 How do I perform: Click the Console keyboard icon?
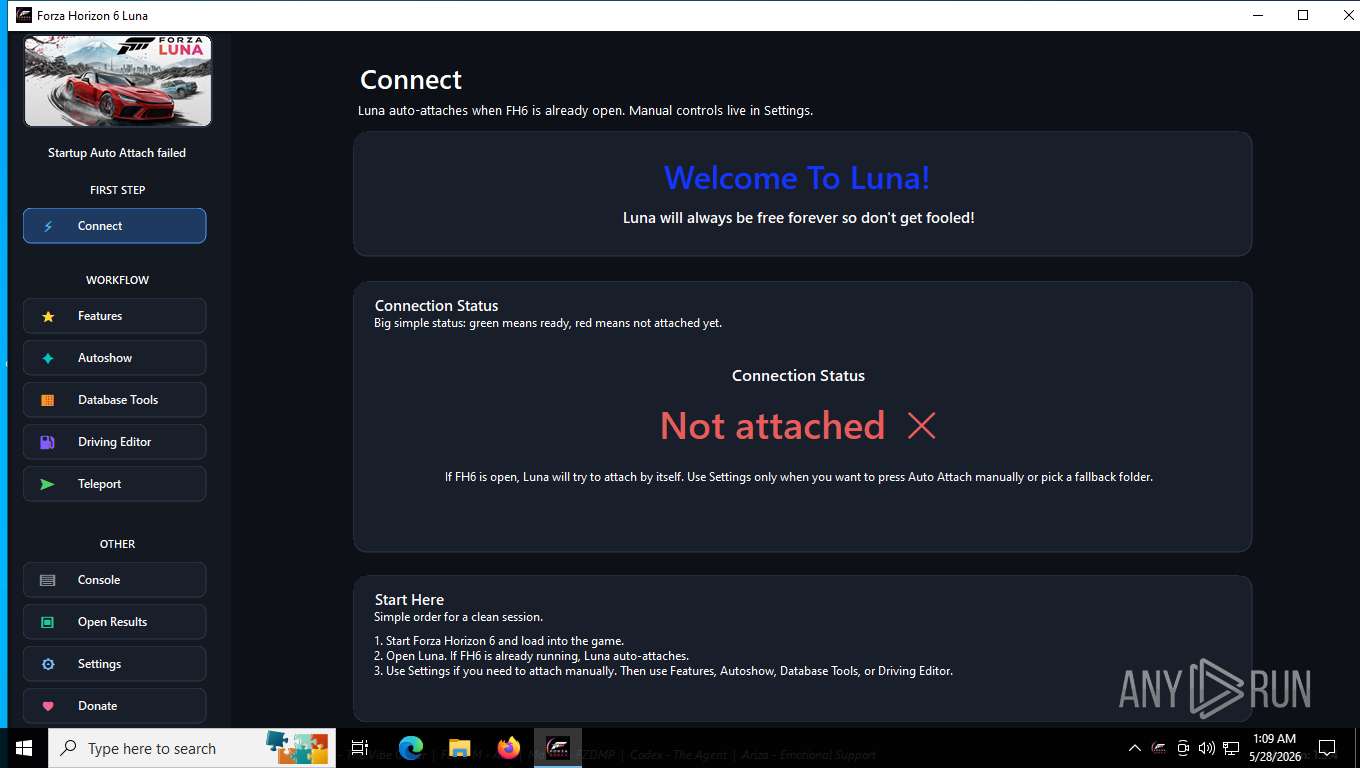[x=48, y=580]
